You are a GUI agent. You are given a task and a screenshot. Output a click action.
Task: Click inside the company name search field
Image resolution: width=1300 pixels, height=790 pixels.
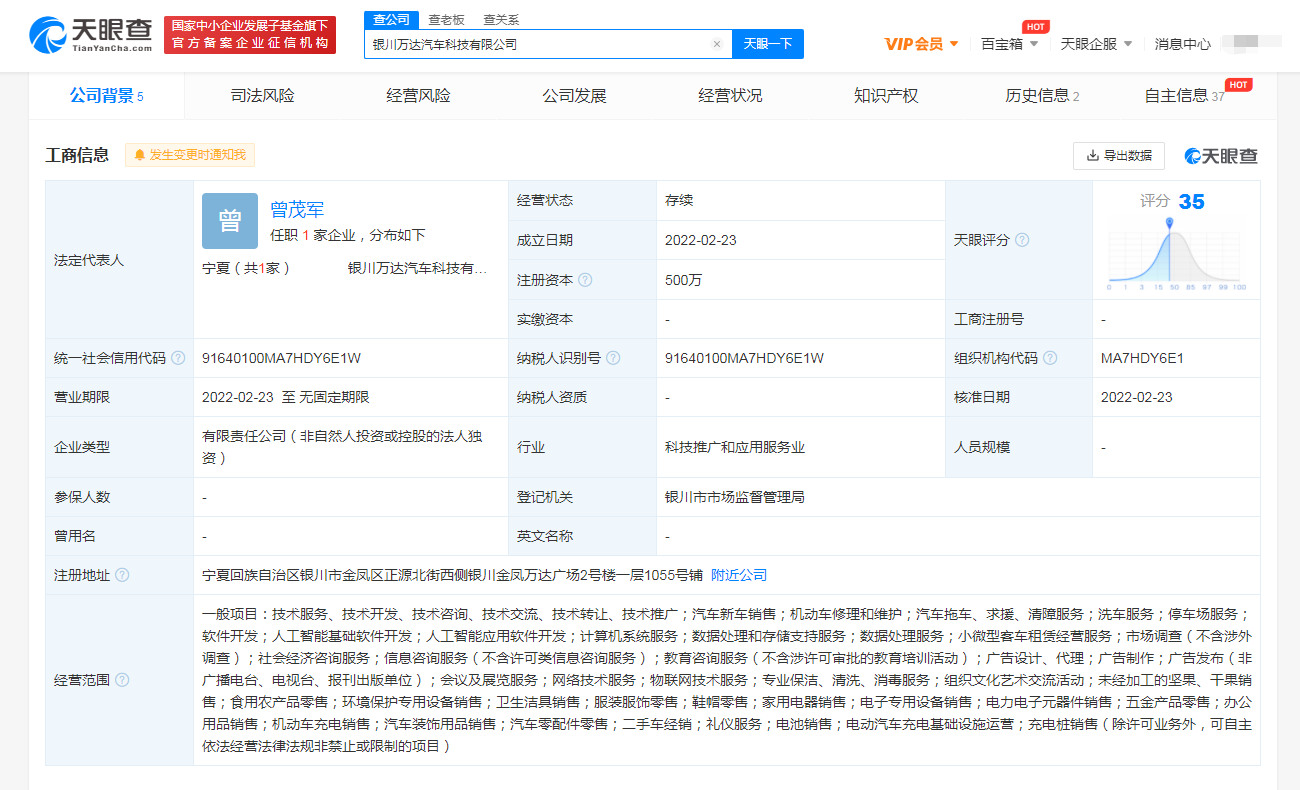tap(540, 43)
